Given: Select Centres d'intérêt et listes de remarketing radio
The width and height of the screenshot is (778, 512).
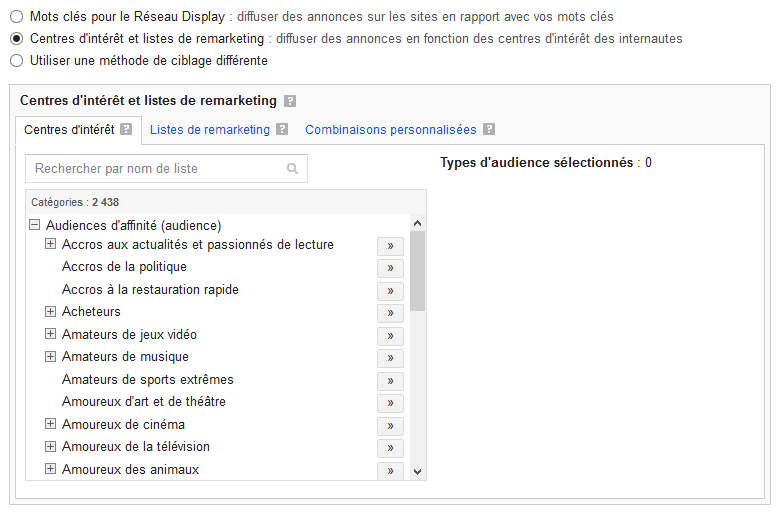Looking at the screenshot, I should click(x=16, y=39).
